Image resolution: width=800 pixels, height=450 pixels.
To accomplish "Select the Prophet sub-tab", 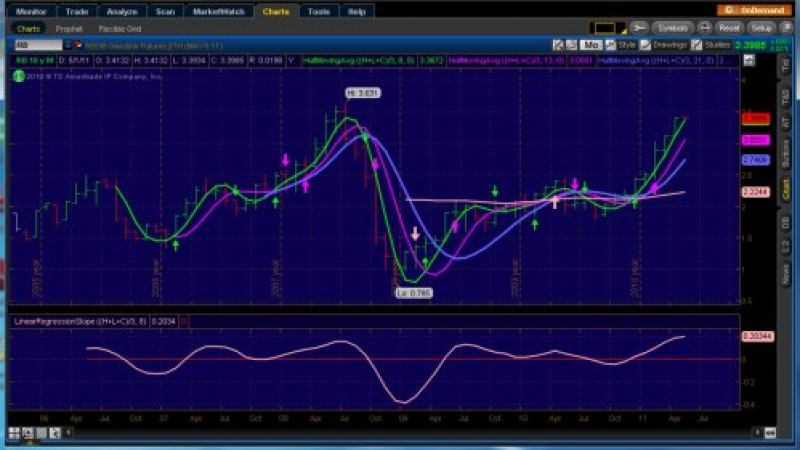I will coord(69,28).
